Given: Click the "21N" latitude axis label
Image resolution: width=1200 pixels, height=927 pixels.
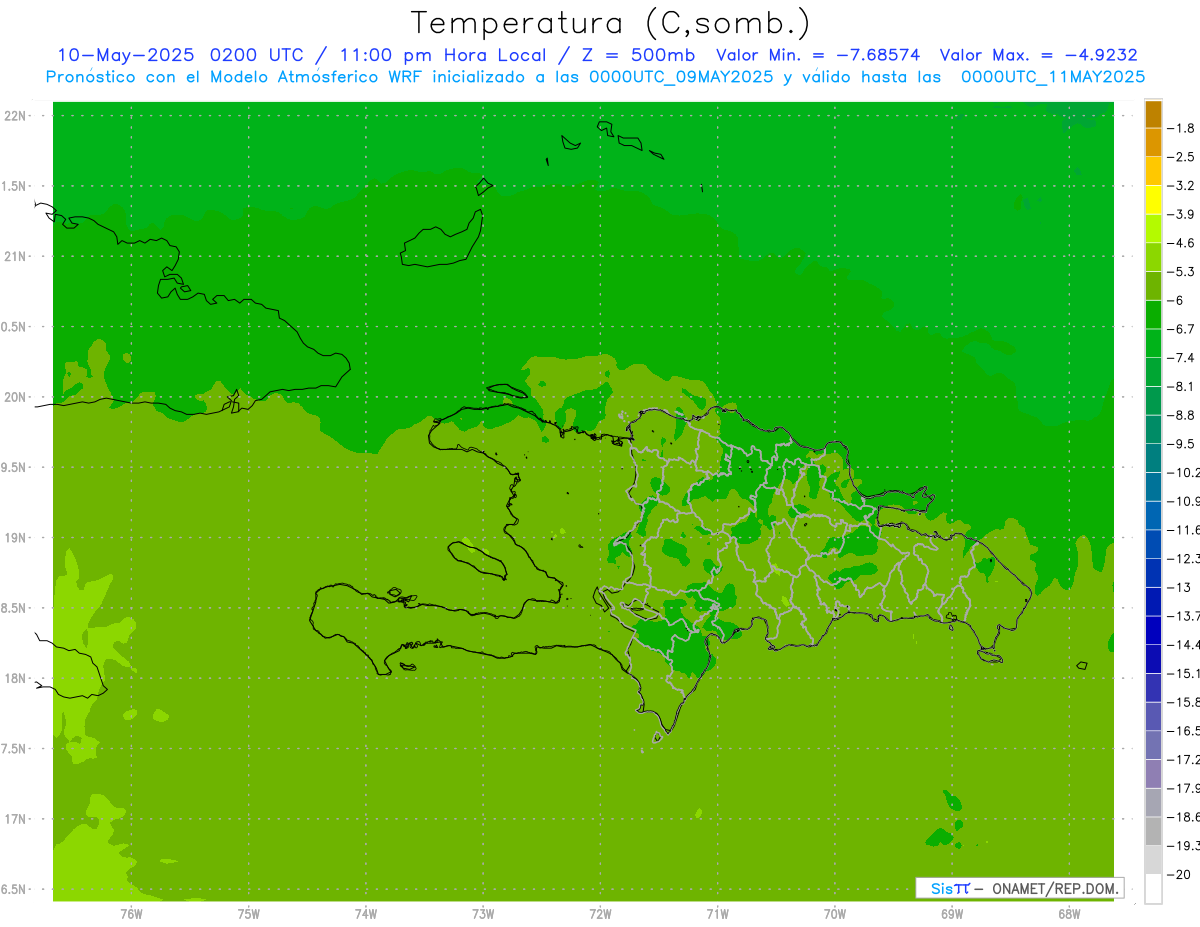Looking at the screenshot, I should 16,256.
